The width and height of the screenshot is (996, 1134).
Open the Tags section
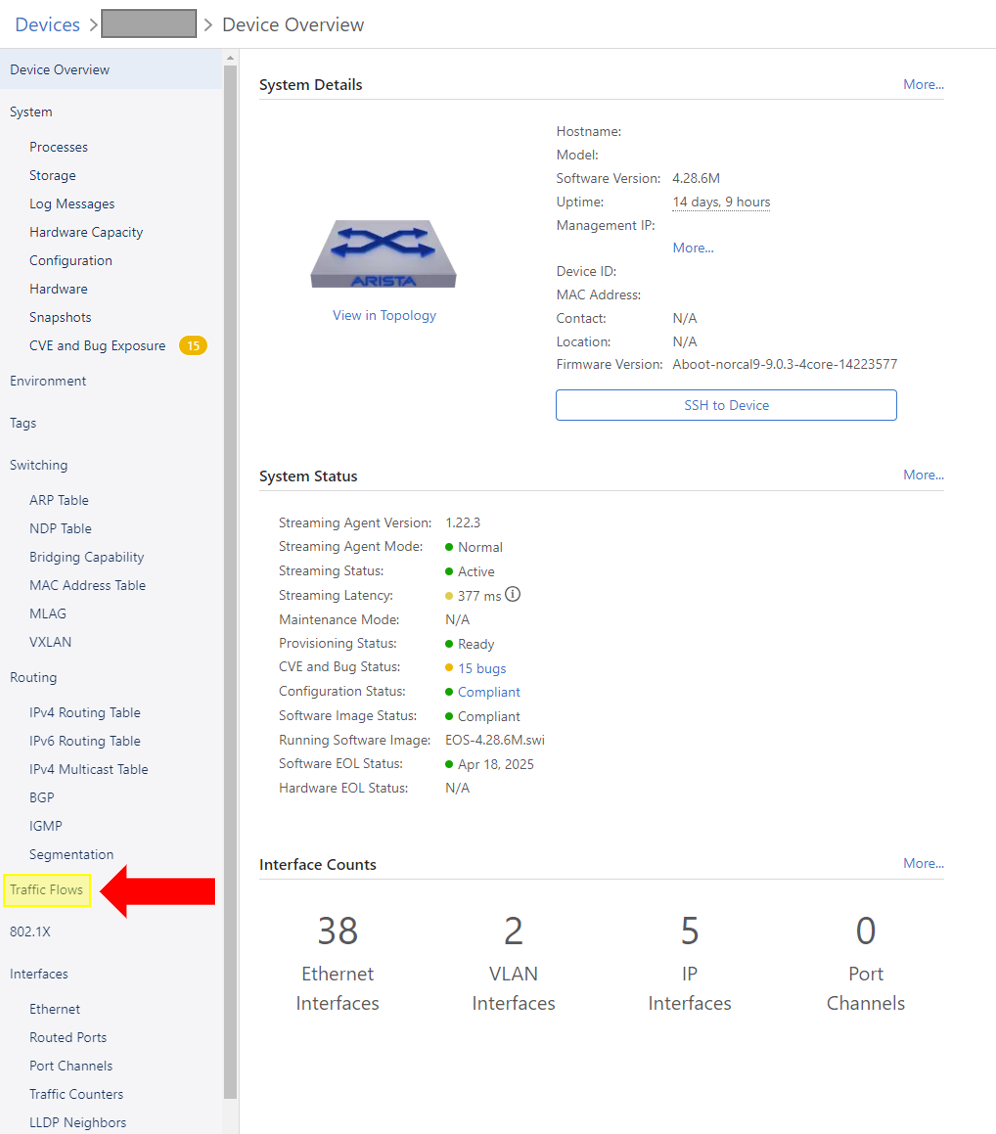pyautogui.click(x=22, y=423)
